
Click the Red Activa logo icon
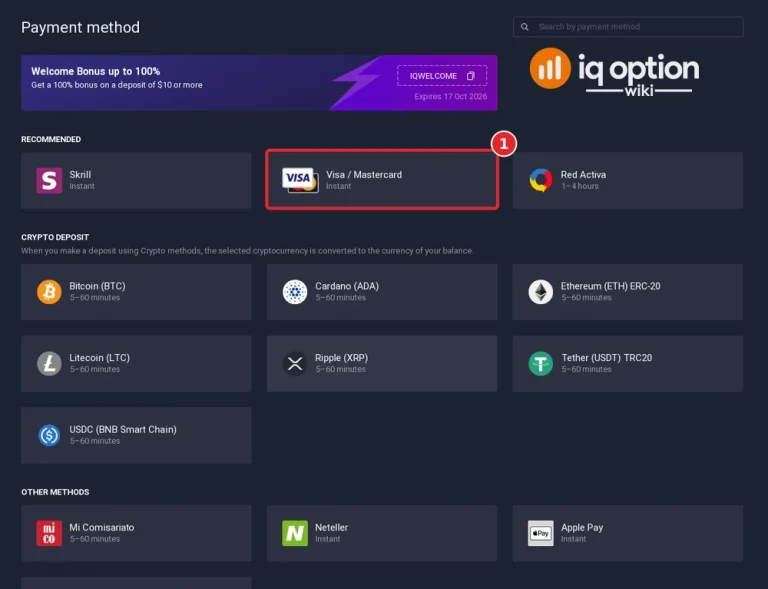point(541,180)
